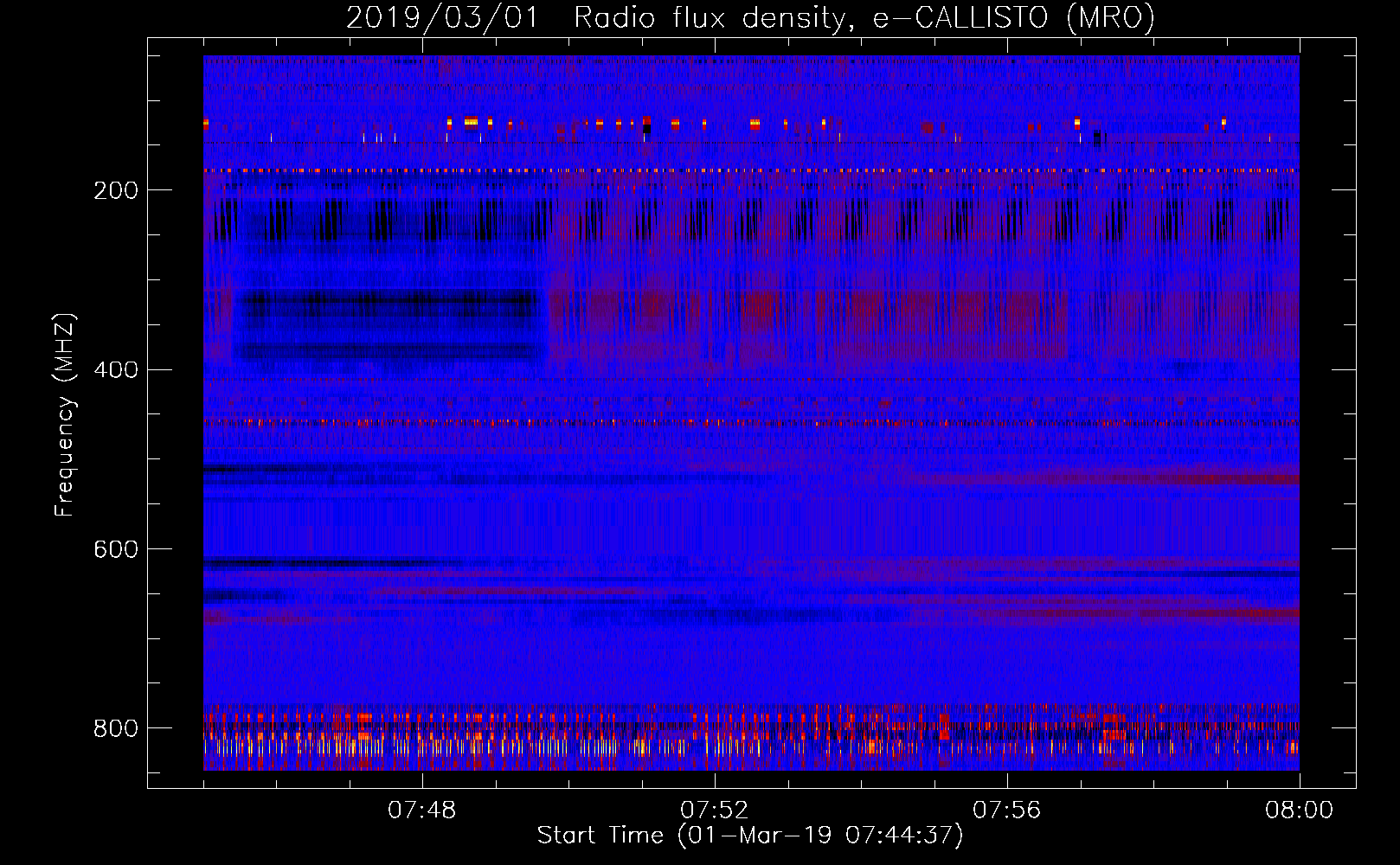This screenshot has height=865, width=1400.
Task: Click the 07:56 time tick label
Action: (1006, 811)
